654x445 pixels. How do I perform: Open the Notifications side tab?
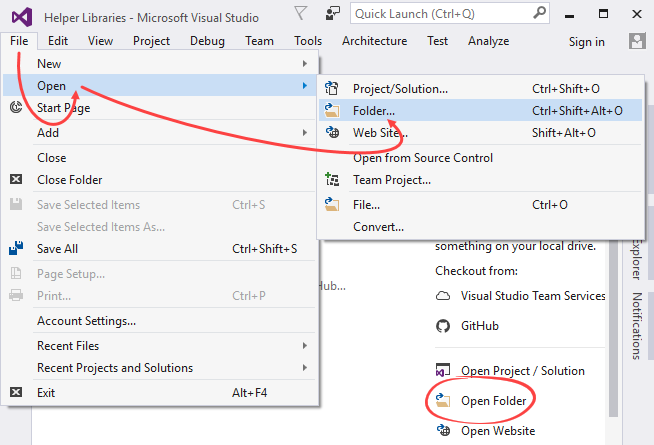click(x=636, y=325)
